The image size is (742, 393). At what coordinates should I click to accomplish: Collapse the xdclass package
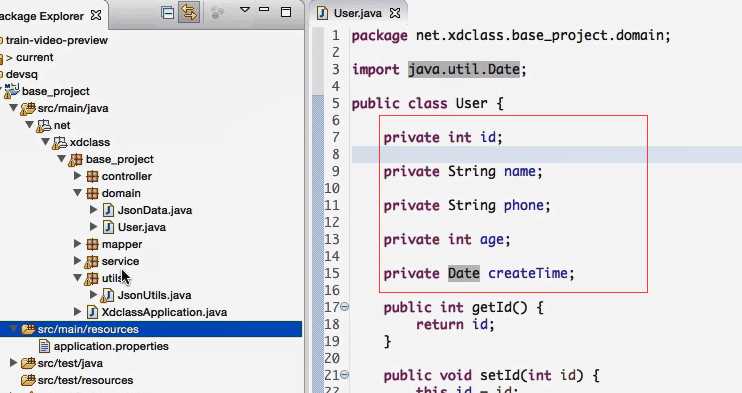(45, 142)
